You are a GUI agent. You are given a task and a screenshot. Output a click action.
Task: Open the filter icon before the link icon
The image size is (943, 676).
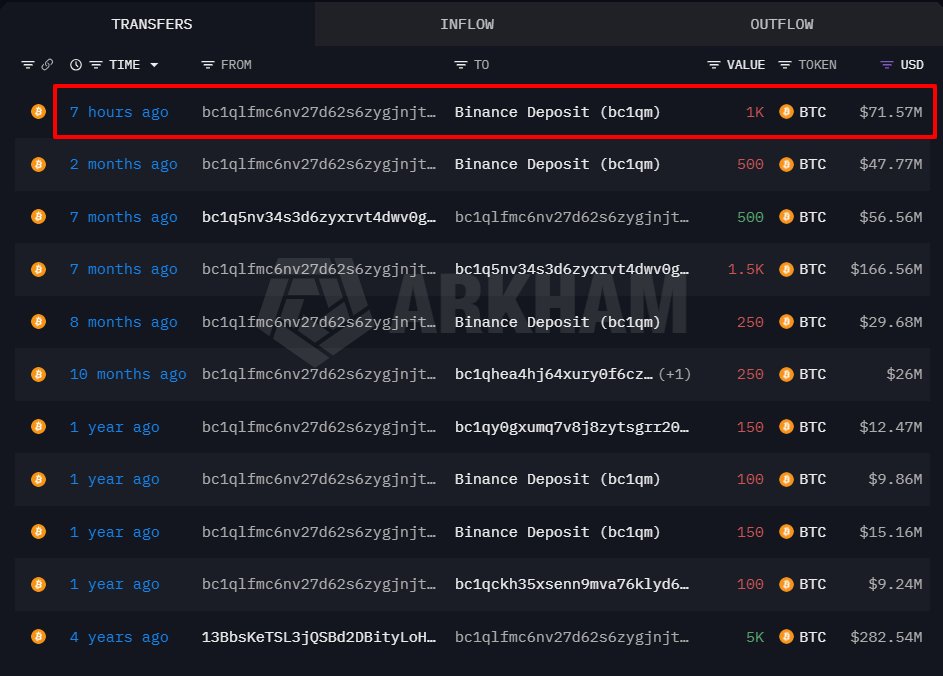[28, 64]
